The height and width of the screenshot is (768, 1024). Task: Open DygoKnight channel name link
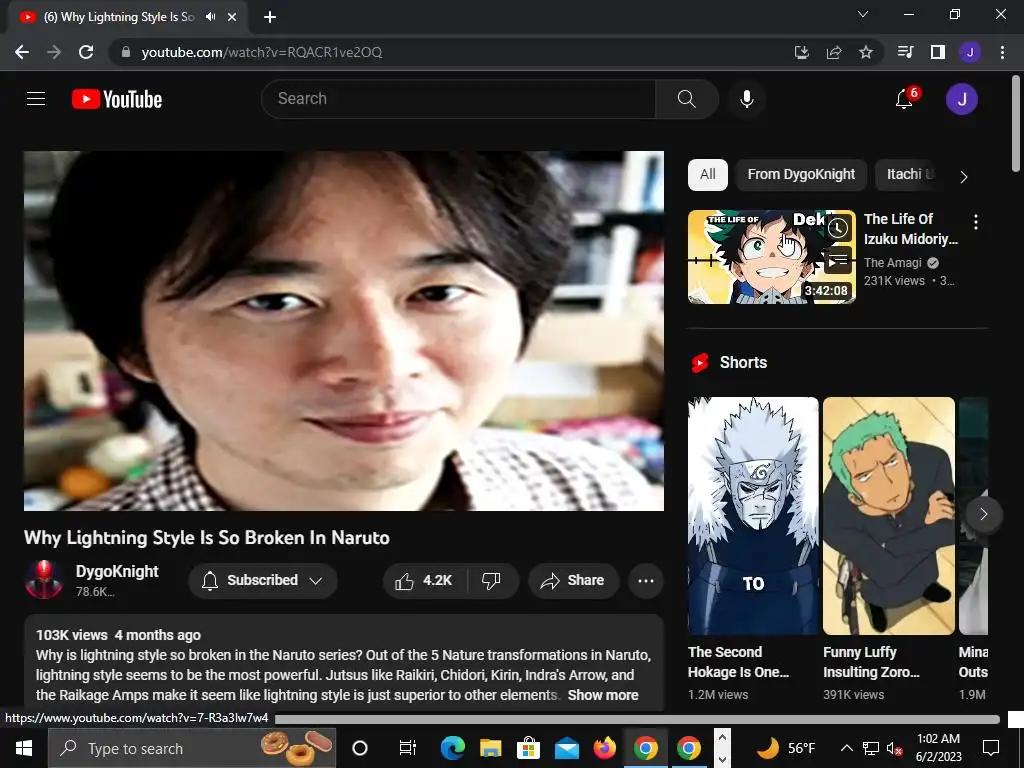tap(117, 571)
